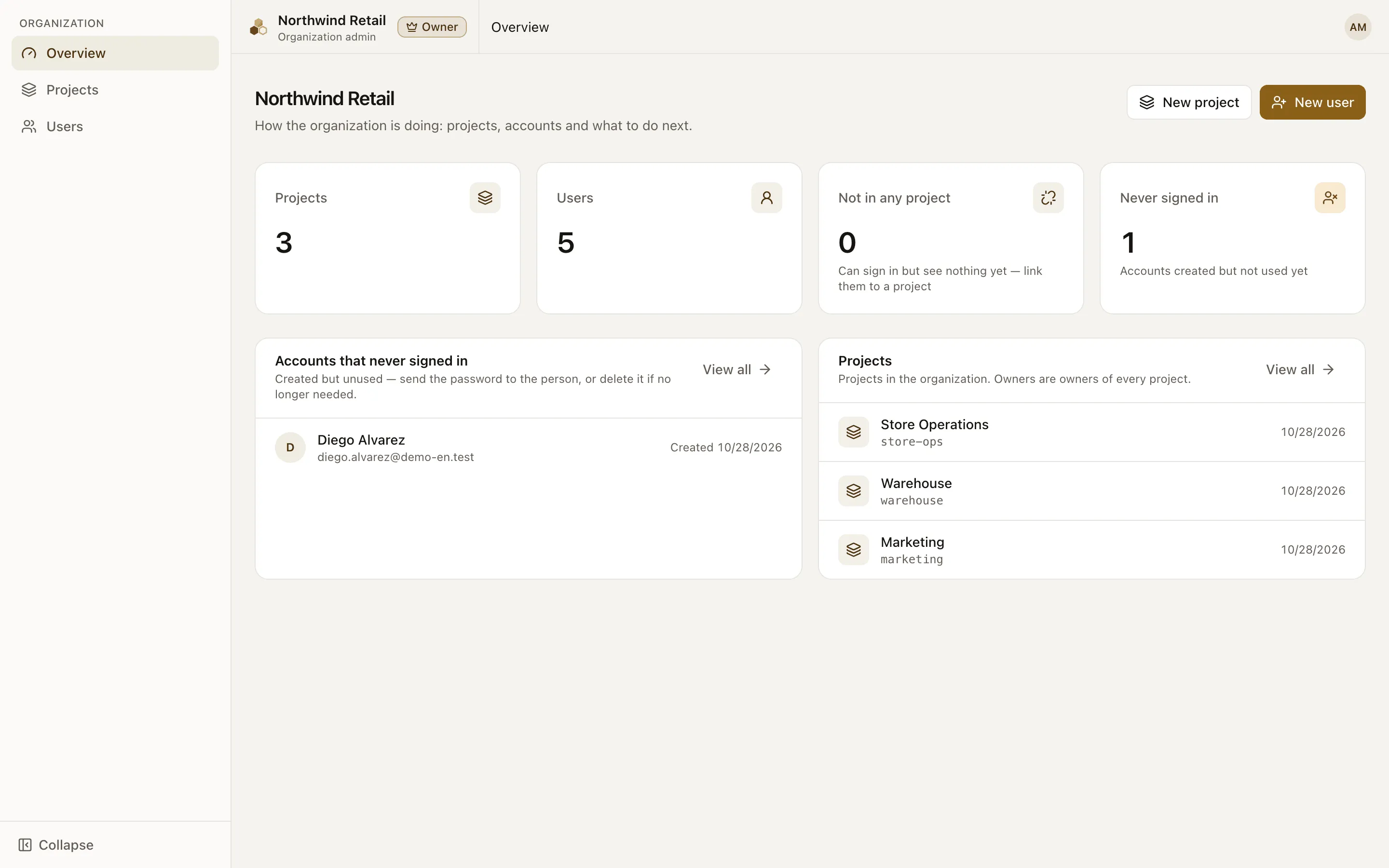View all projects link
This screenshot has width=1389, height=868.
1300,370
